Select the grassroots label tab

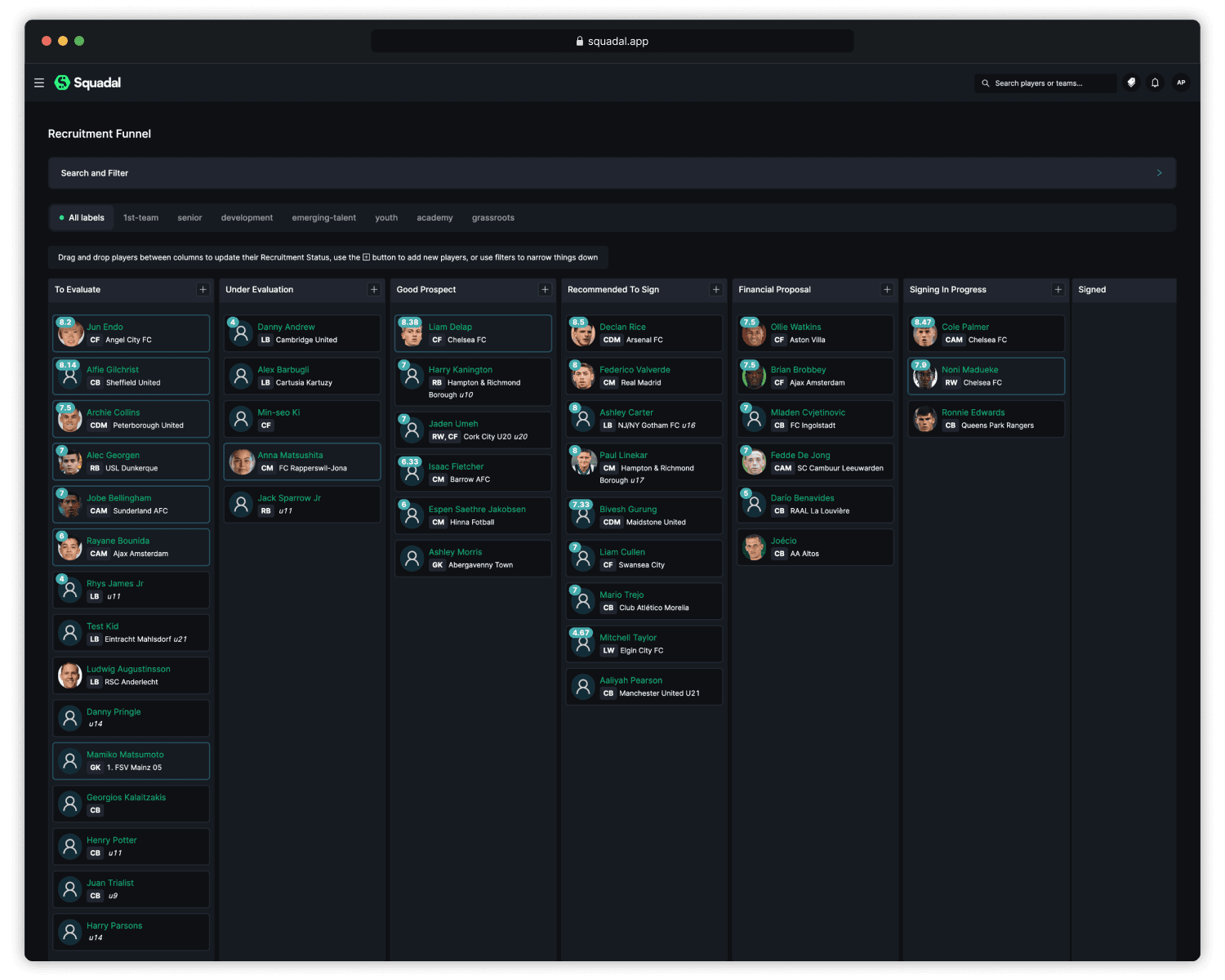click(493, 218)
